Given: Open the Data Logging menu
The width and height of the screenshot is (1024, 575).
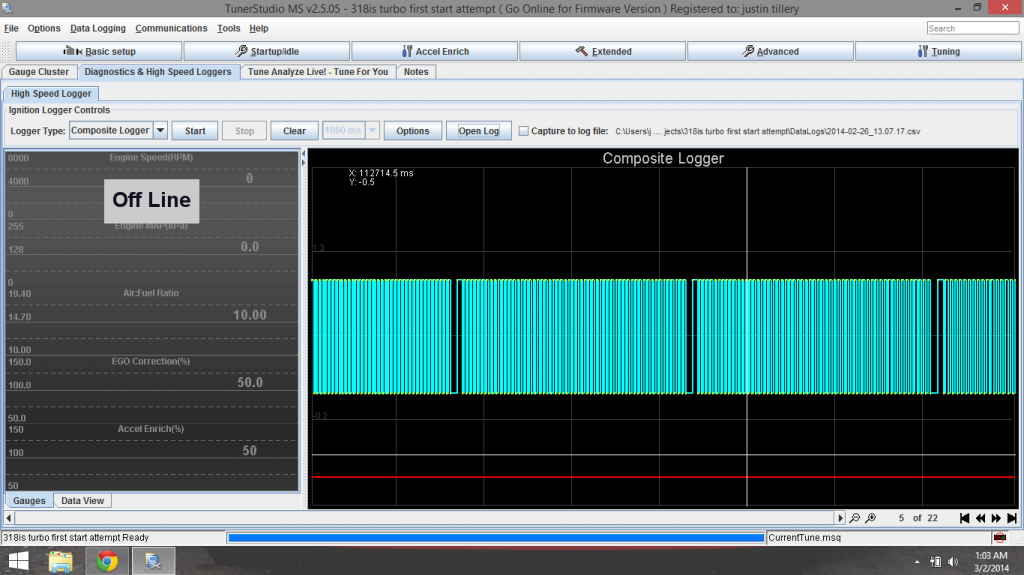Looking at the screenshot, I should tap(98, 28).
